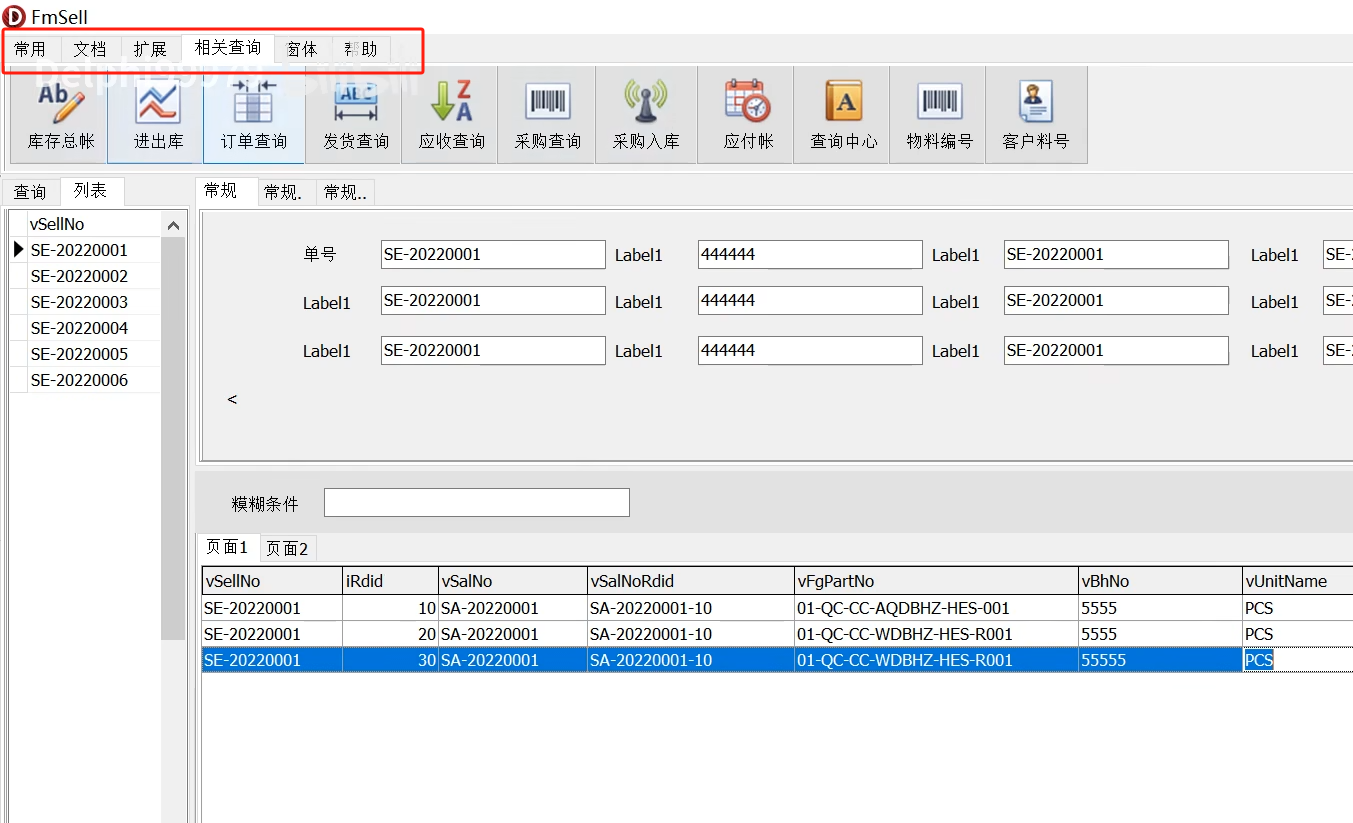Select SE-20220002 in the left list
The image size is (1353, 823).
click(94, 276)
